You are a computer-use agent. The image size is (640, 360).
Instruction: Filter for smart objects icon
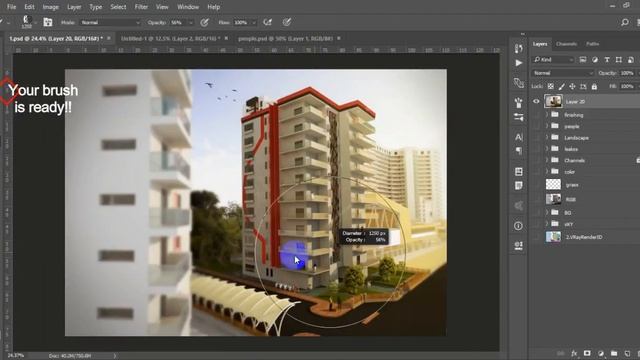tap(631, 60)
